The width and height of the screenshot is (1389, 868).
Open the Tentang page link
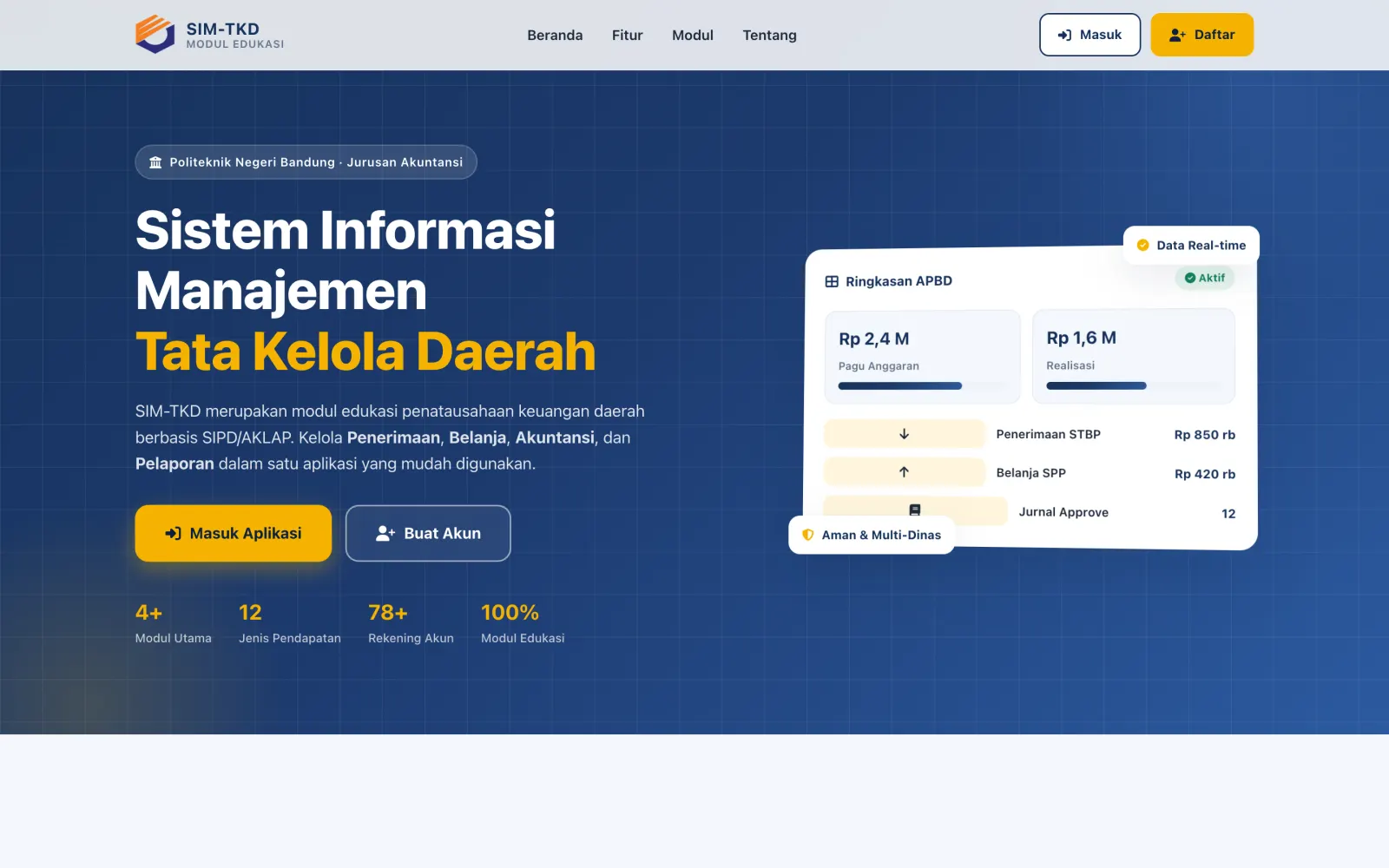(769, 35)
